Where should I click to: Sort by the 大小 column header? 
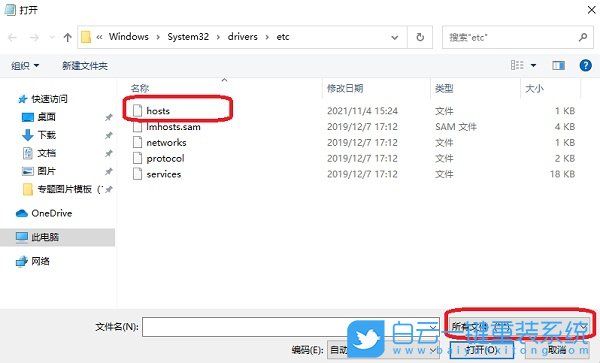coord(534,89)
